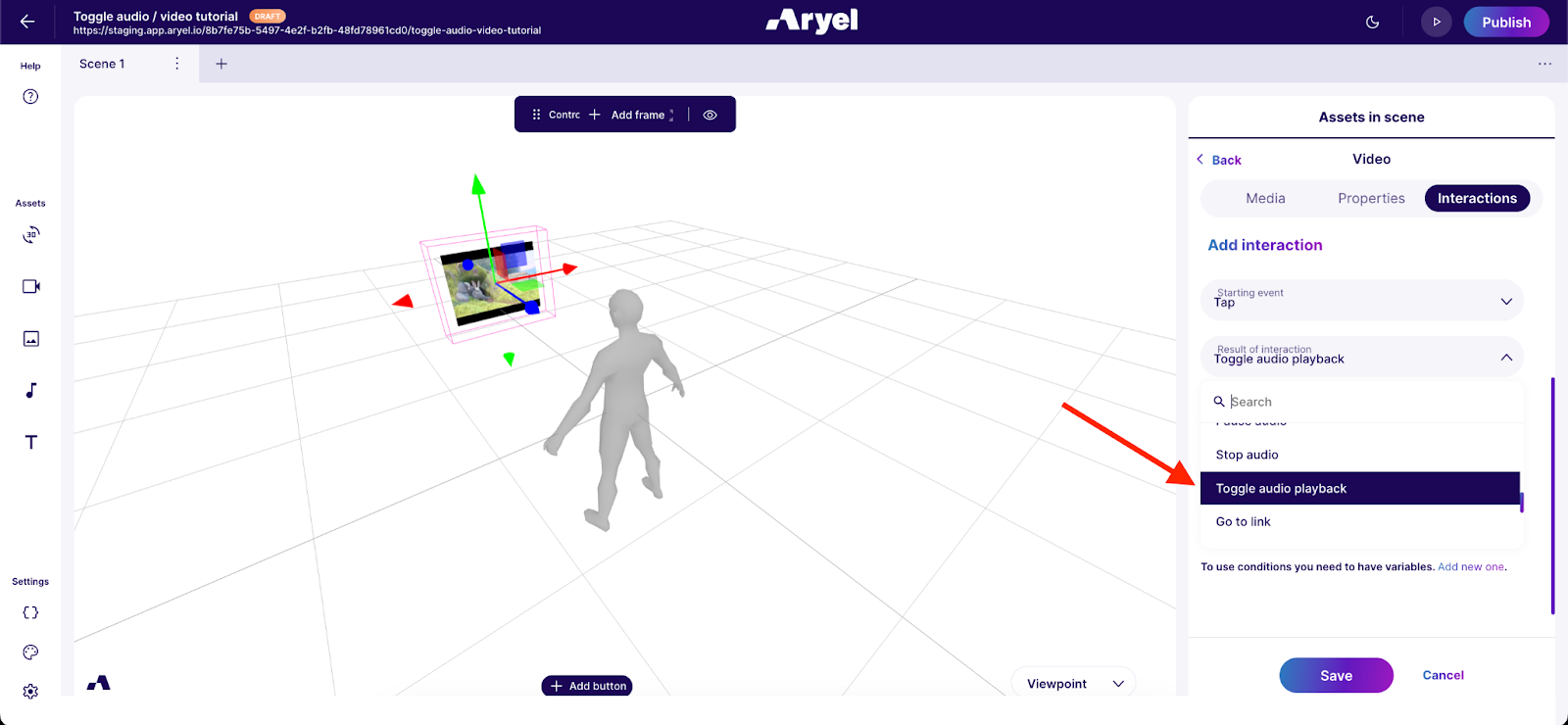
Task: Select the Scene 1 tab
Action: (x=102, y=64)
